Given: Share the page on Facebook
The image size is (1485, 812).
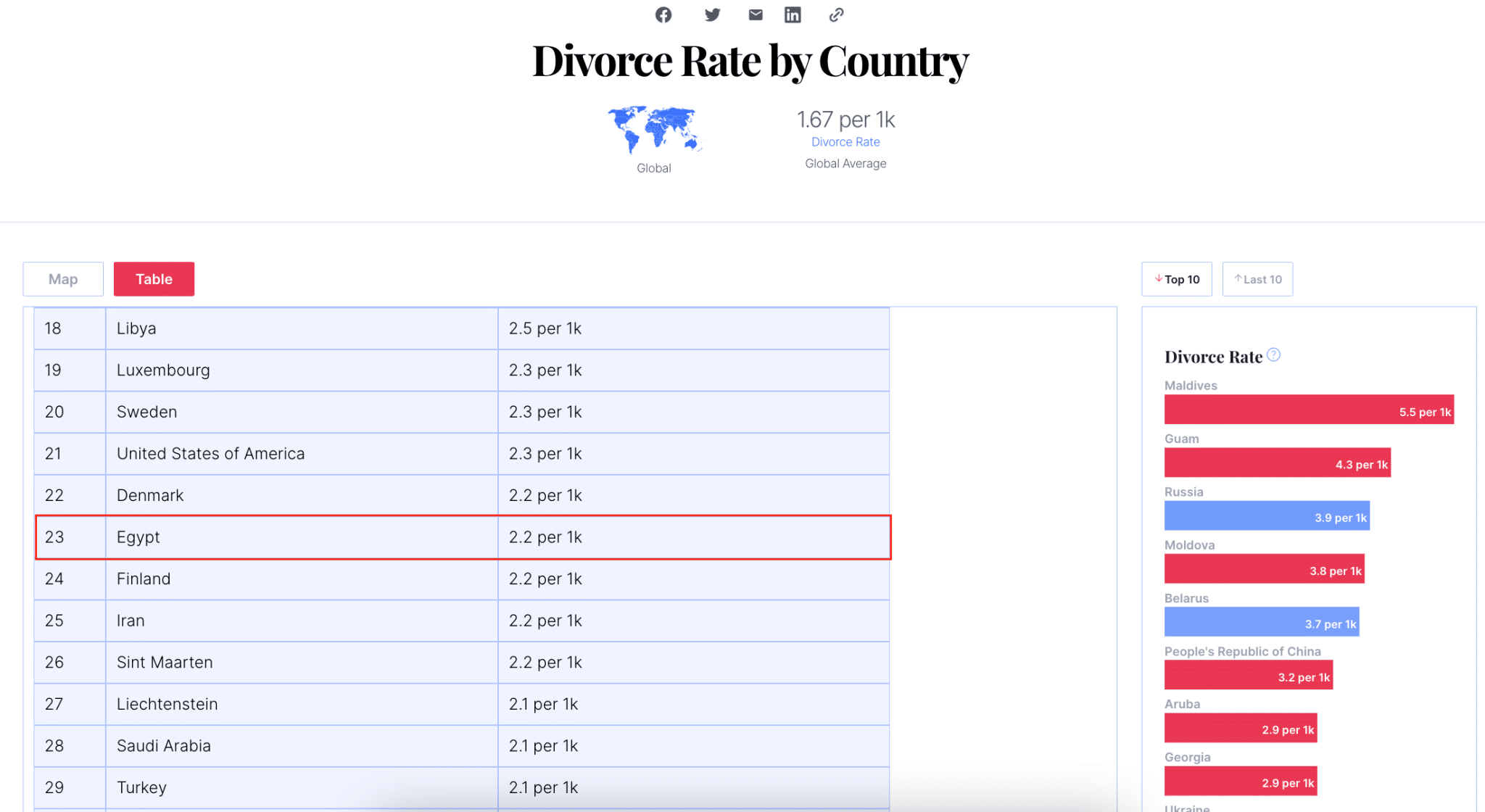Looking at the screenshot, I should [x=663, y=14].
